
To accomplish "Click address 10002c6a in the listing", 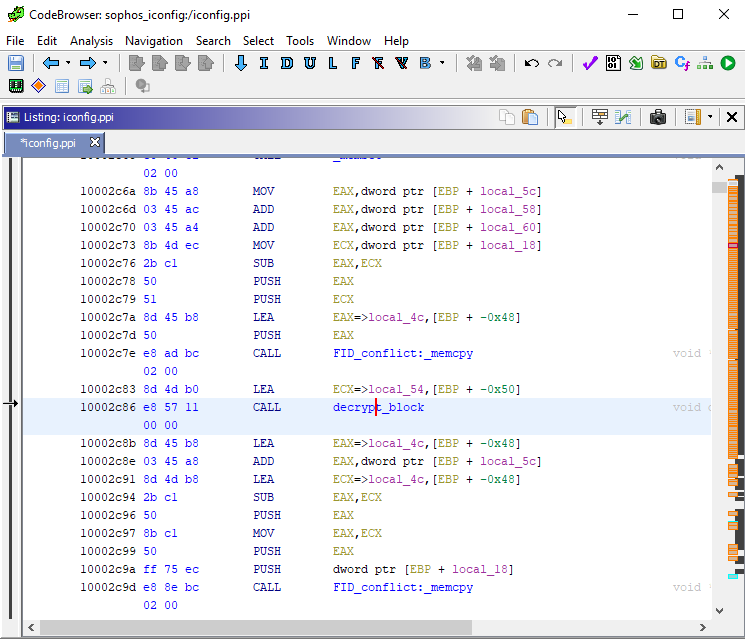I will 108,191.
